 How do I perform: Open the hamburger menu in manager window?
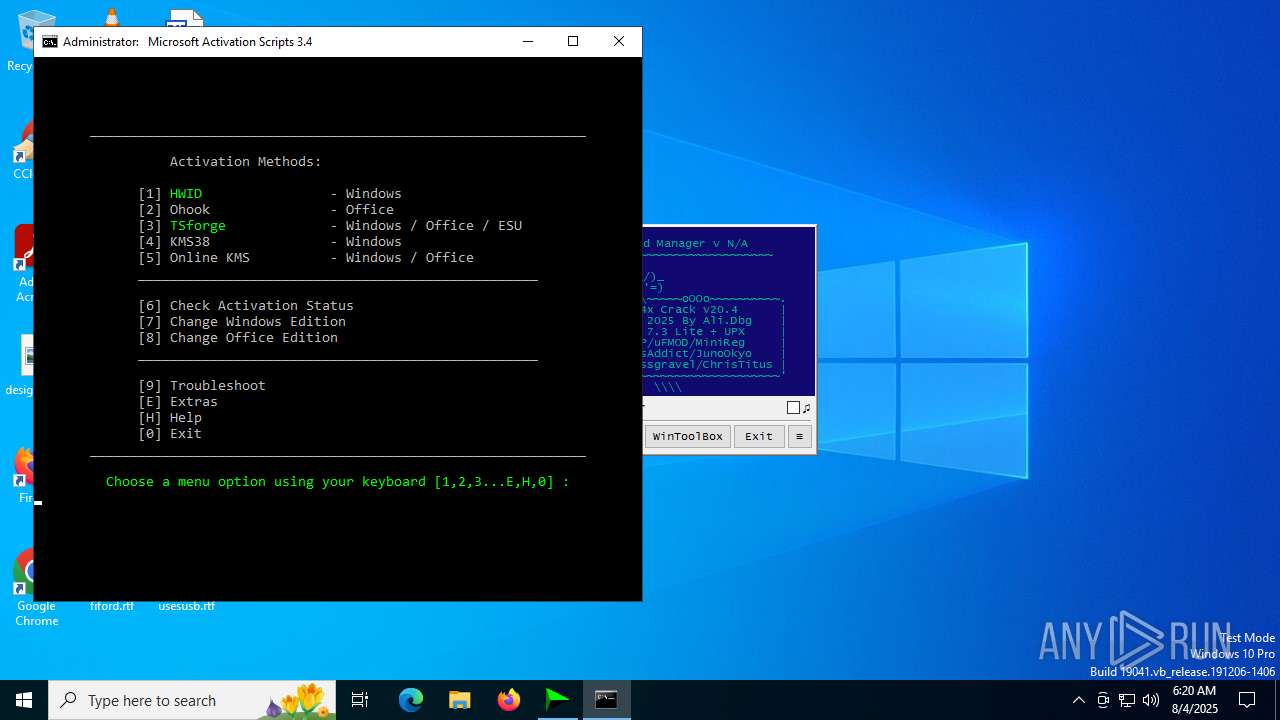coord(799,436)
